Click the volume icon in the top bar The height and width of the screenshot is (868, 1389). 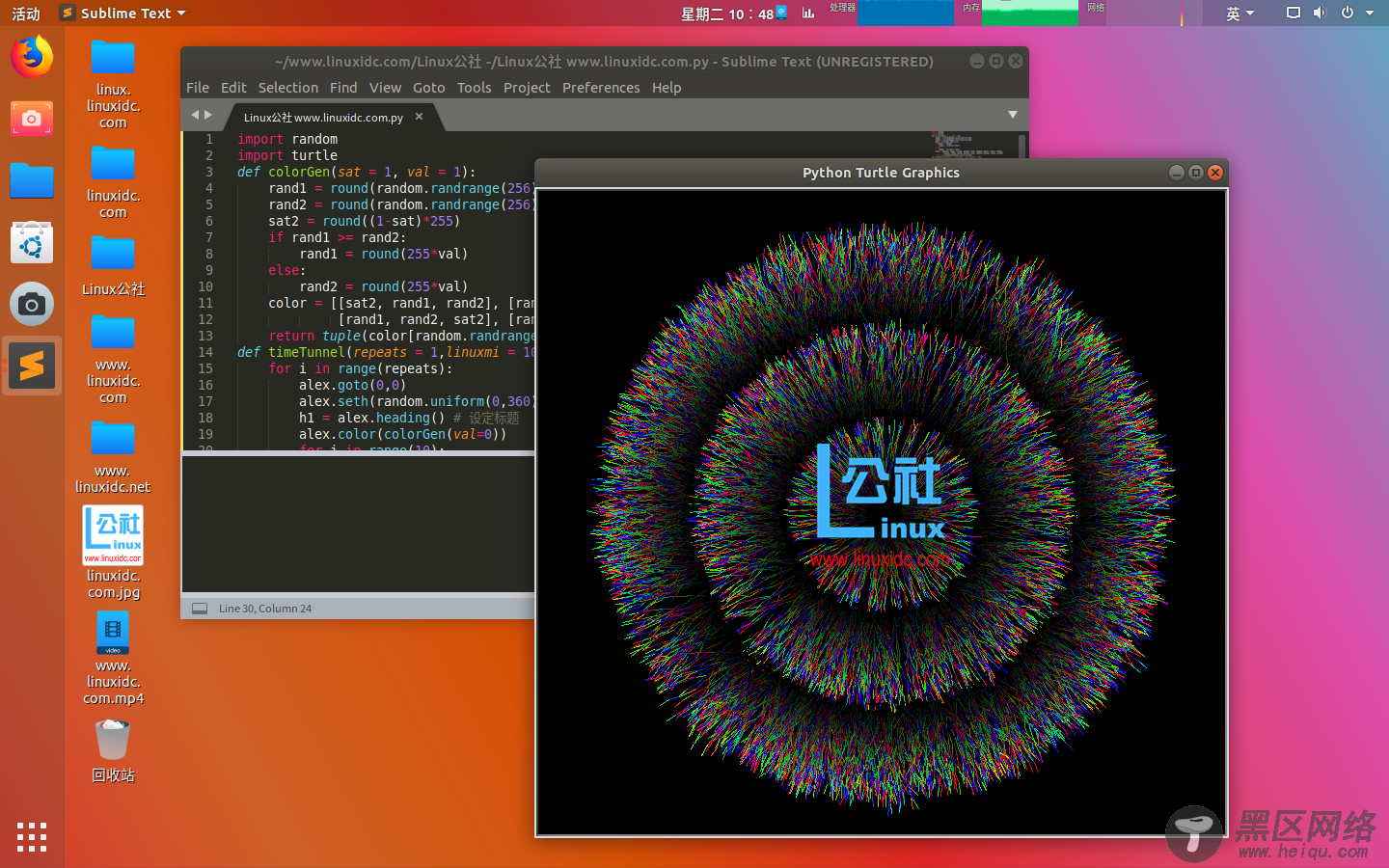pyautogui.click(x=1320, y=13)
